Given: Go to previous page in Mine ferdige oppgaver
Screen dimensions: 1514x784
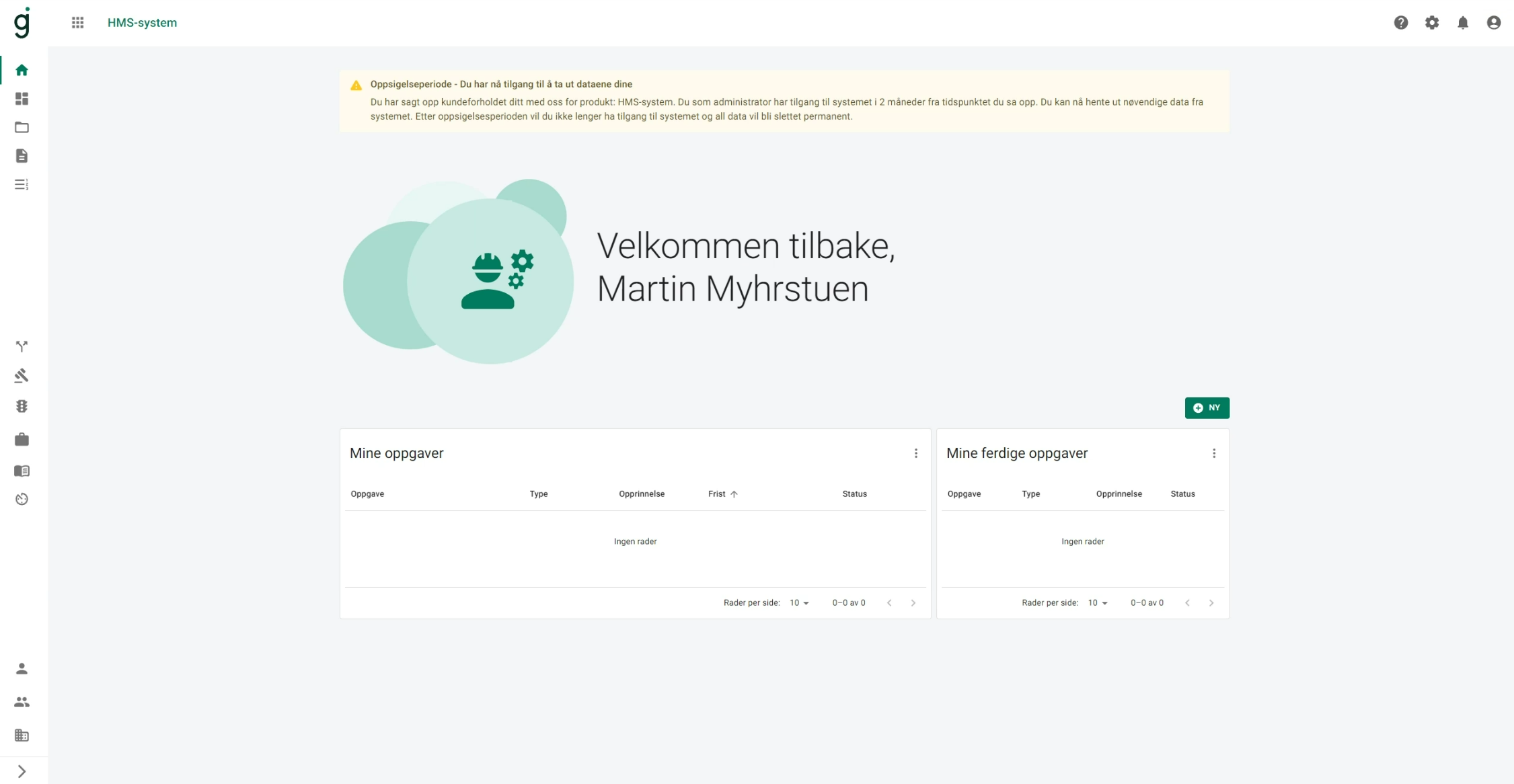Looking at the screenshot, I should [x=1187, y=602].
